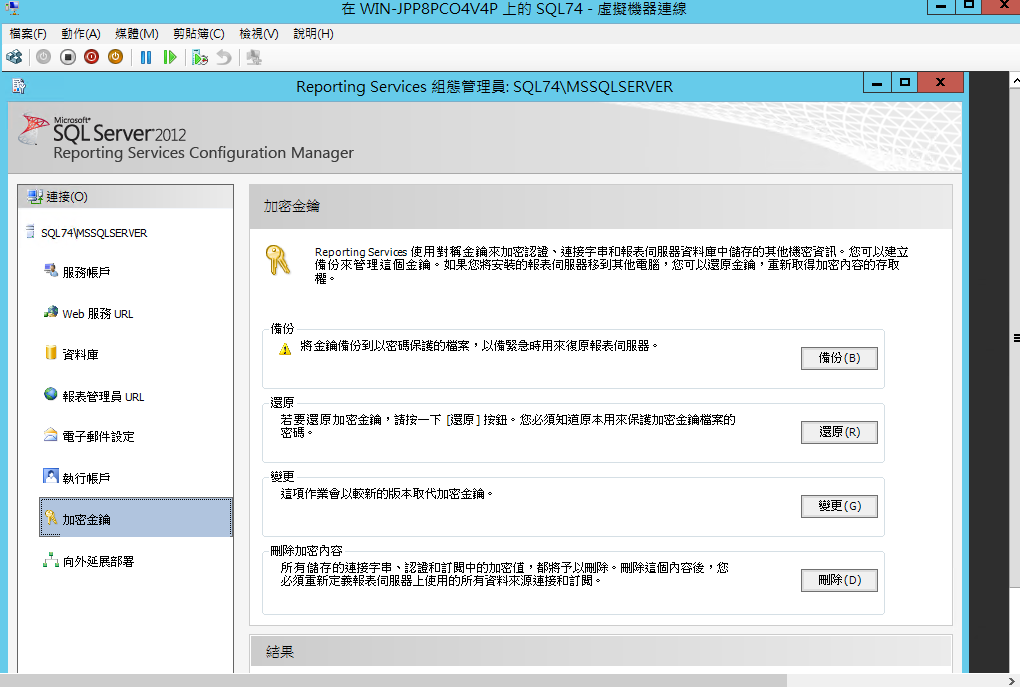Select the 加密金鑰 page
This screenshot has width=1020, height=687.
135,518
